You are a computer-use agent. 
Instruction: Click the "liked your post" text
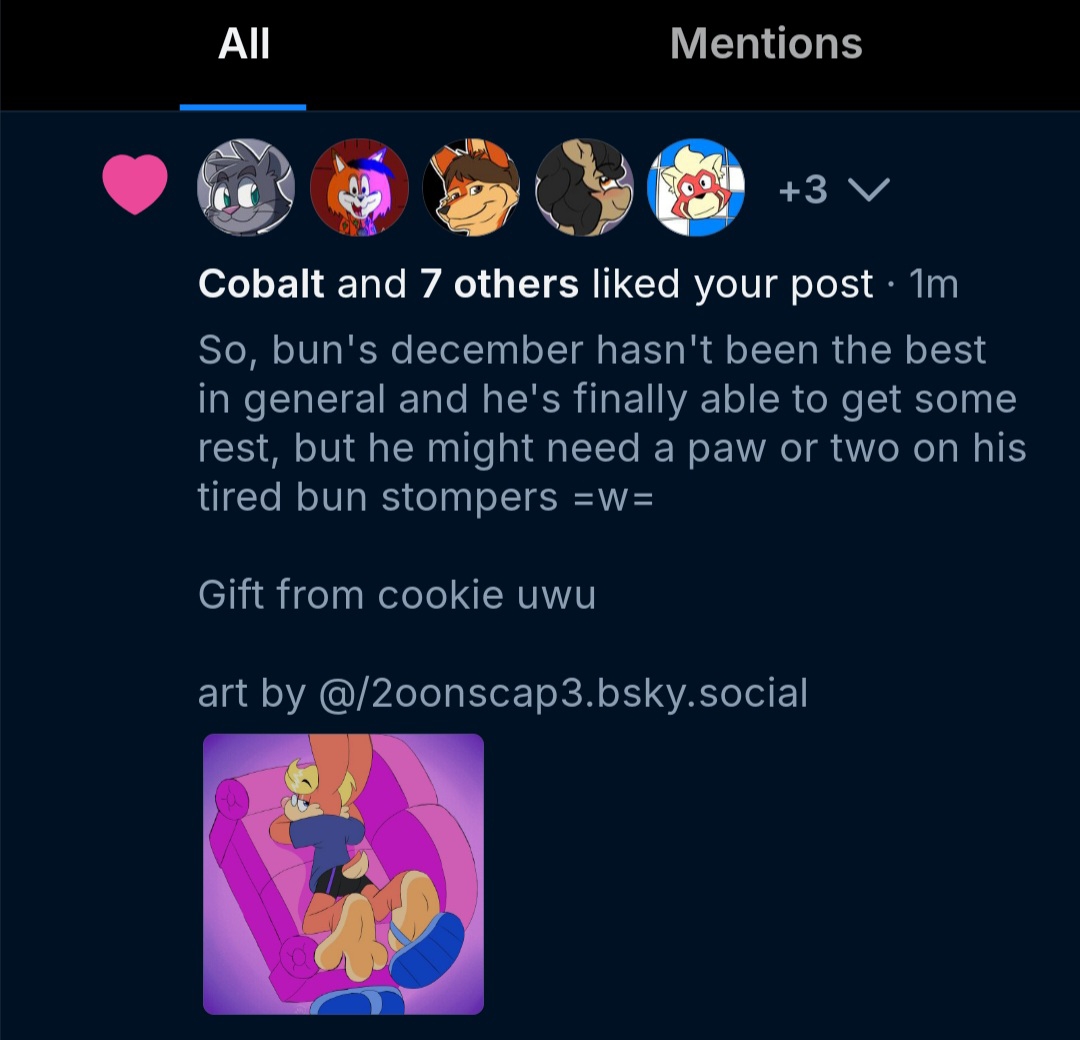(732, 285)
